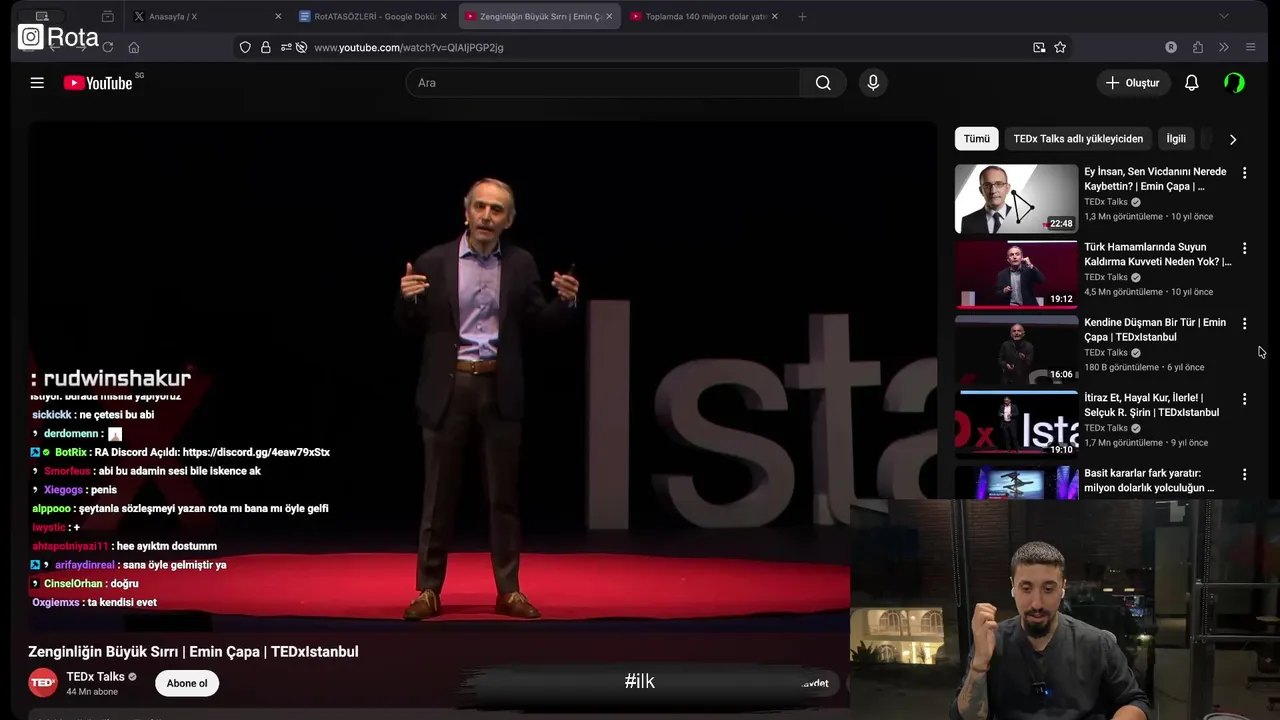Click TEDx Talks under Türk Hamamlarında
Screen dimensions: 1280x720
(x=1105, y=277)
